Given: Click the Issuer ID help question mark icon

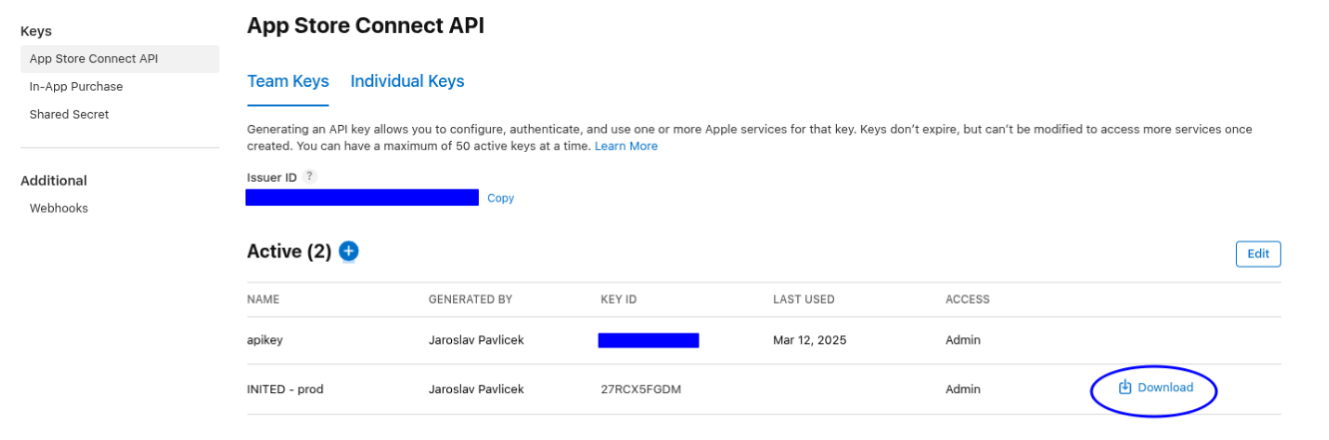Looking at the screenshot, I should [310, 176].
